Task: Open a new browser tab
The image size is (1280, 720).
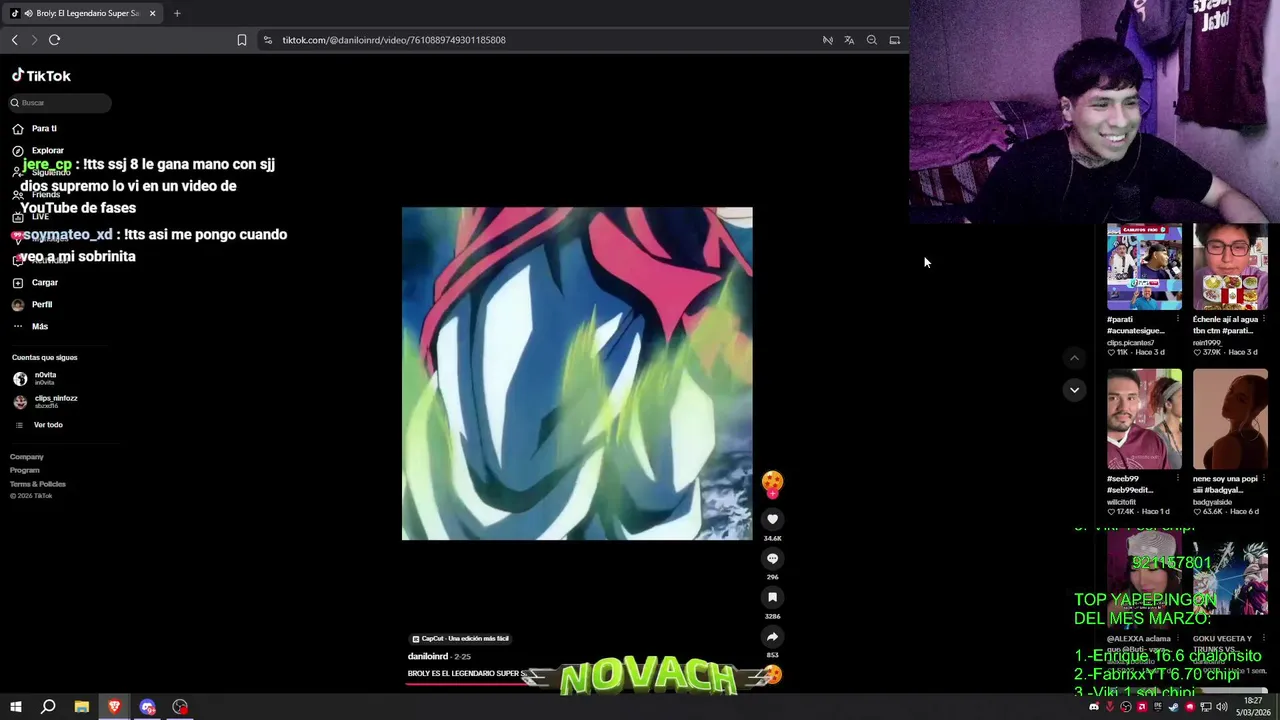Action: coord(177,13)
